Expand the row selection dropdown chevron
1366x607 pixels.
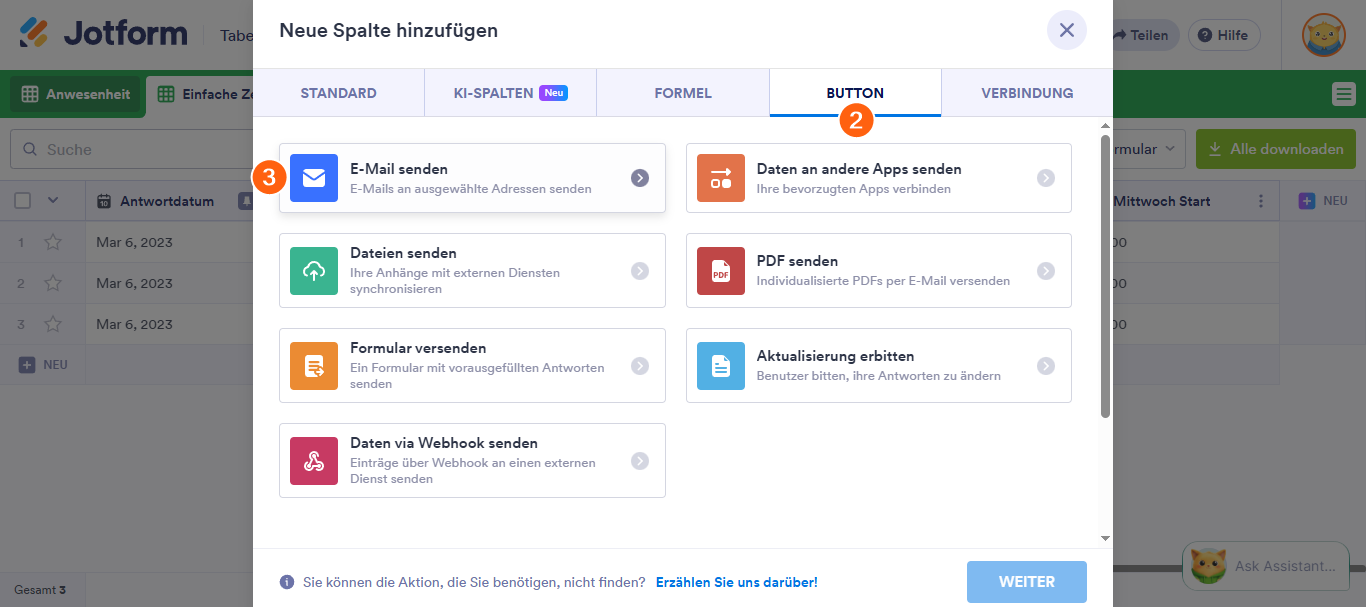[53, 201]
